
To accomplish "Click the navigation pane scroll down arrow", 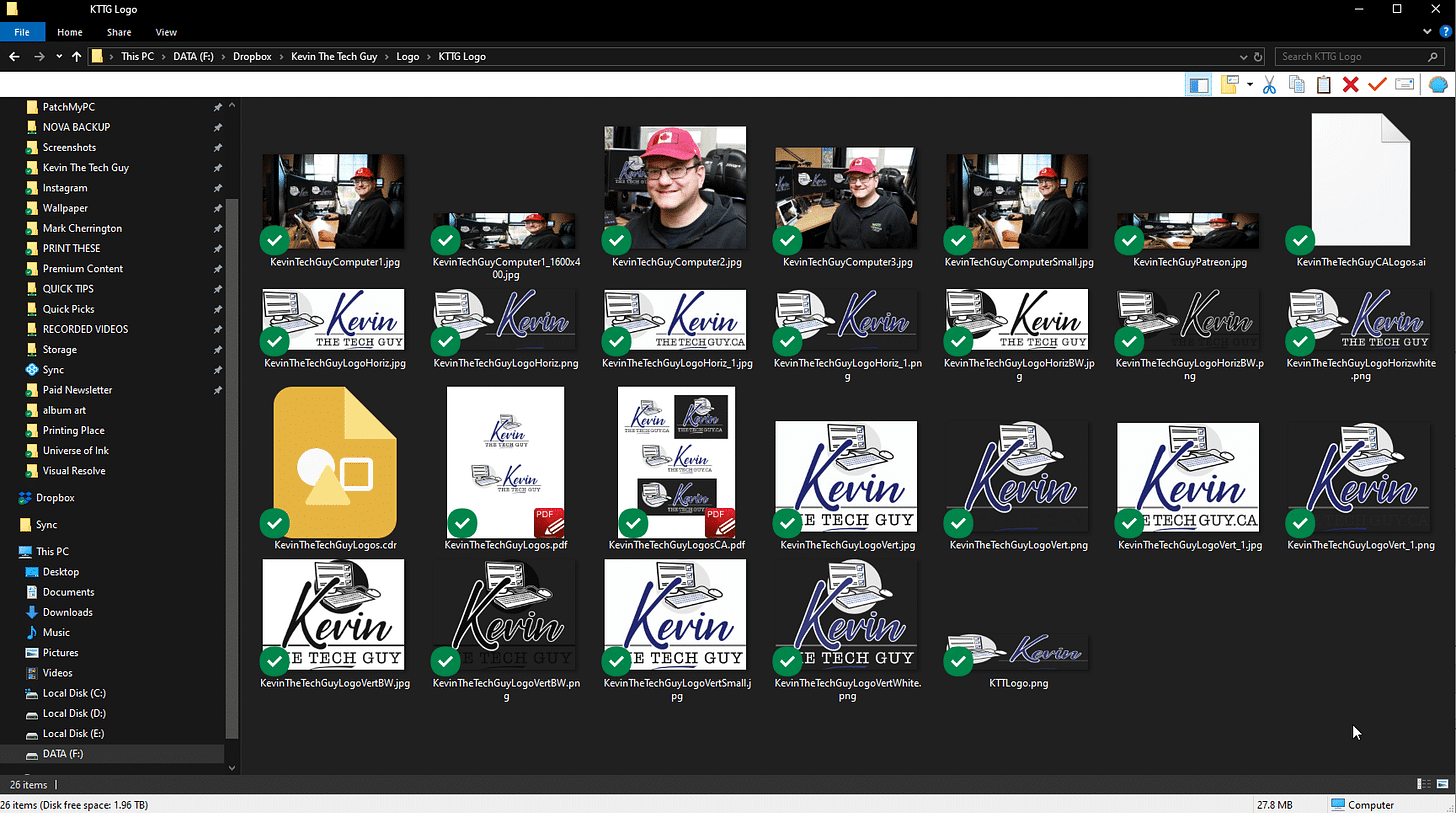I will [x=233, y=767].
